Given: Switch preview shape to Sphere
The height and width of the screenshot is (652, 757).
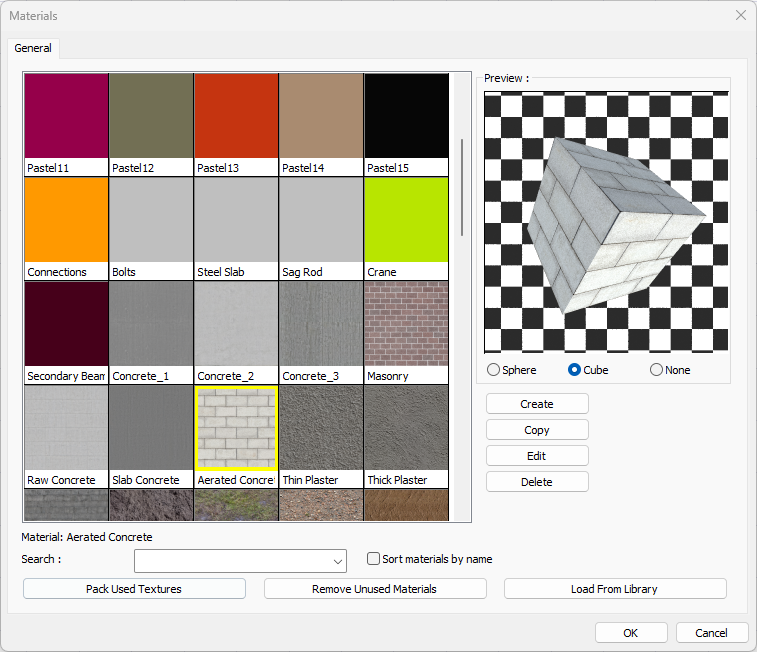Looking at the screenshot, I should [x=493, y=370].
